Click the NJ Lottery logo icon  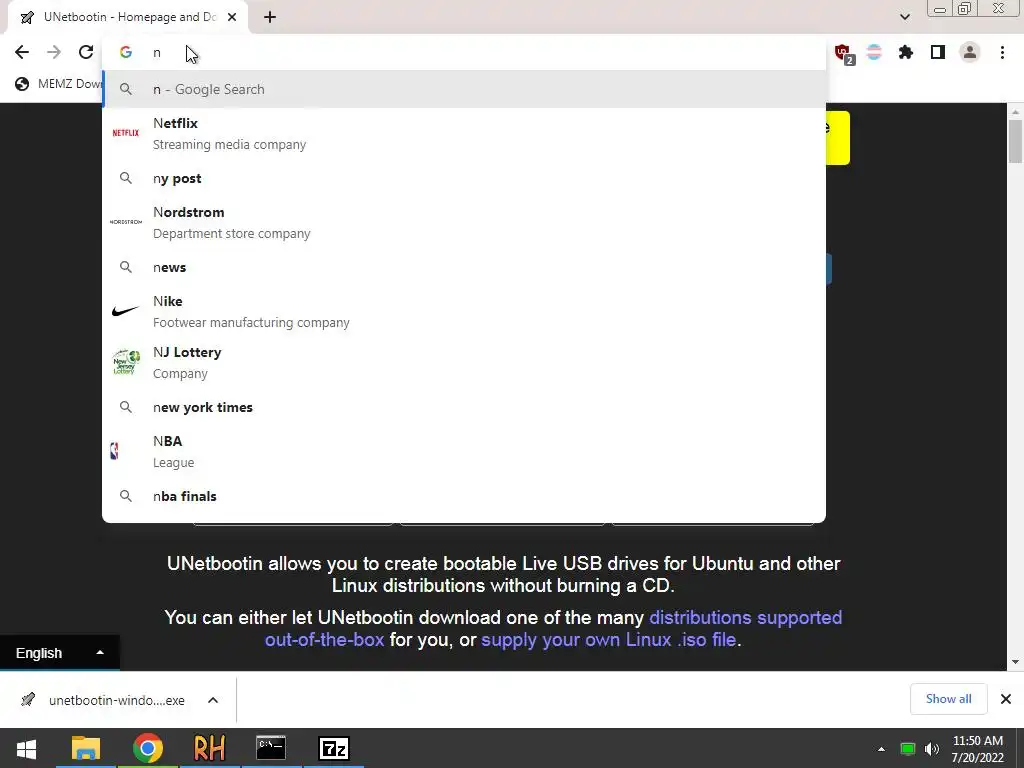(x=125, y=362)
